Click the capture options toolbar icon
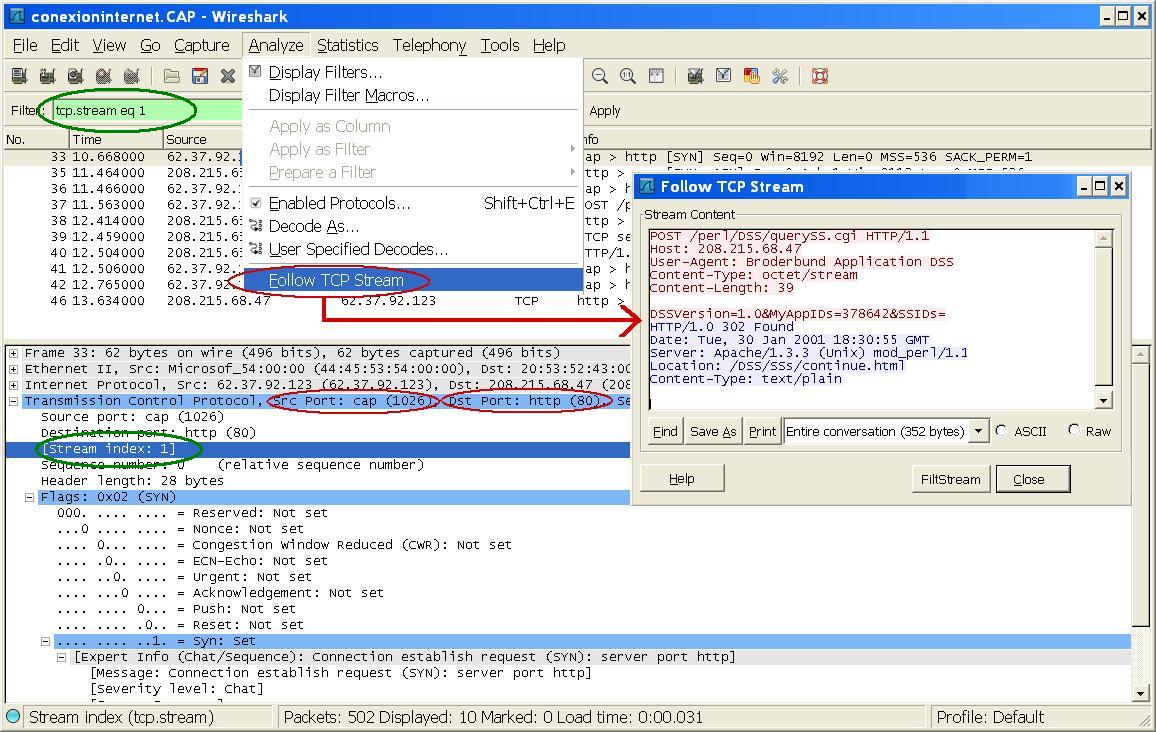This screenshot has width=1156, height=732. point(47,76)
